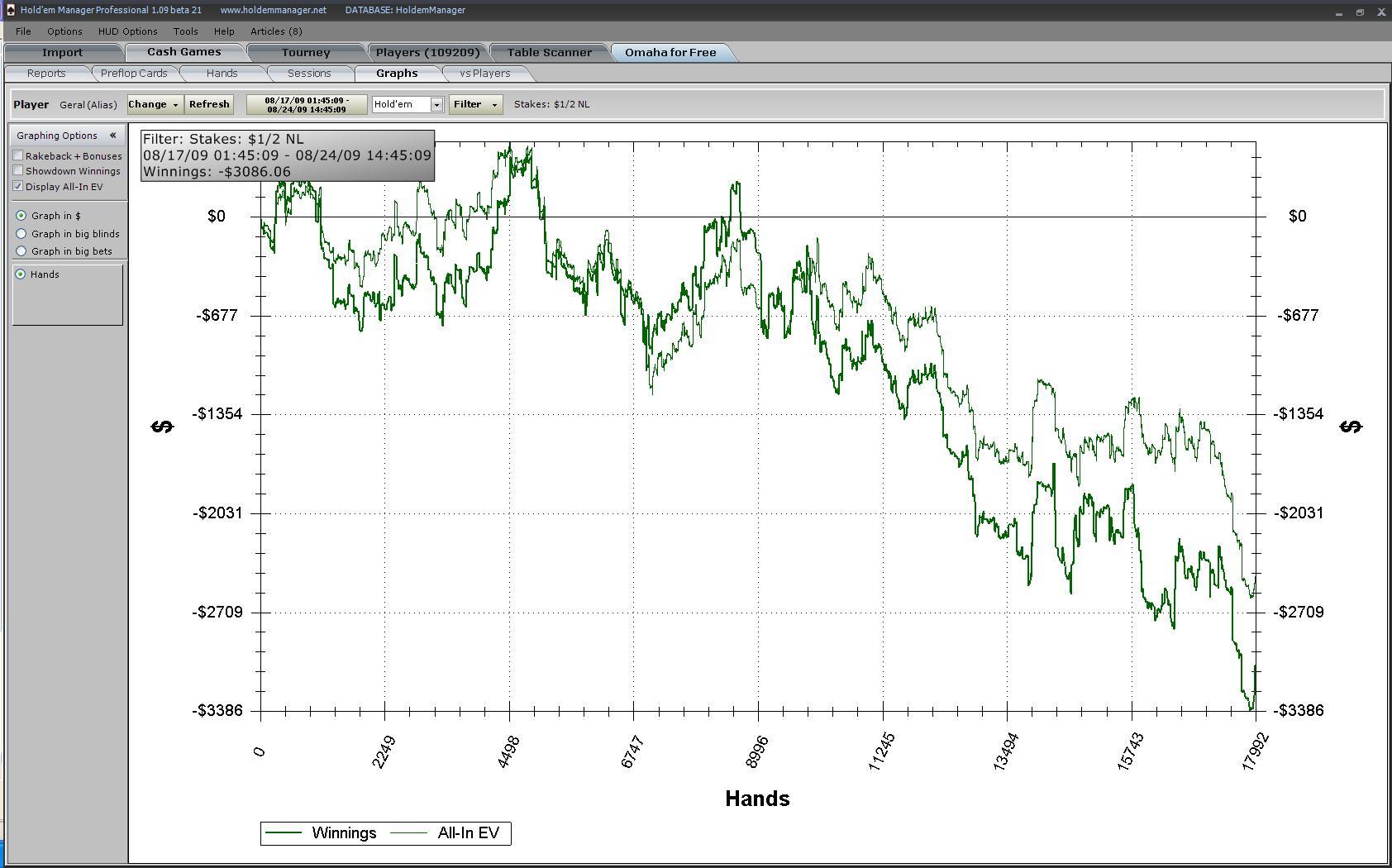The image size is (1392, 868).
Task: Select the Hands radio option
Action: click(21, 274)
